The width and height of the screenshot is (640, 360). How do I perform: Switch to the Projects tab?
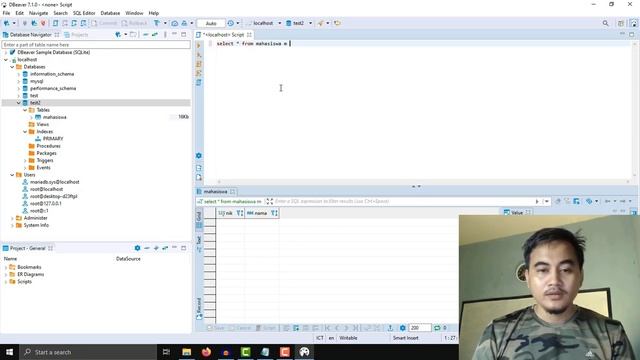pyautogui.click(x=76, y=35)
